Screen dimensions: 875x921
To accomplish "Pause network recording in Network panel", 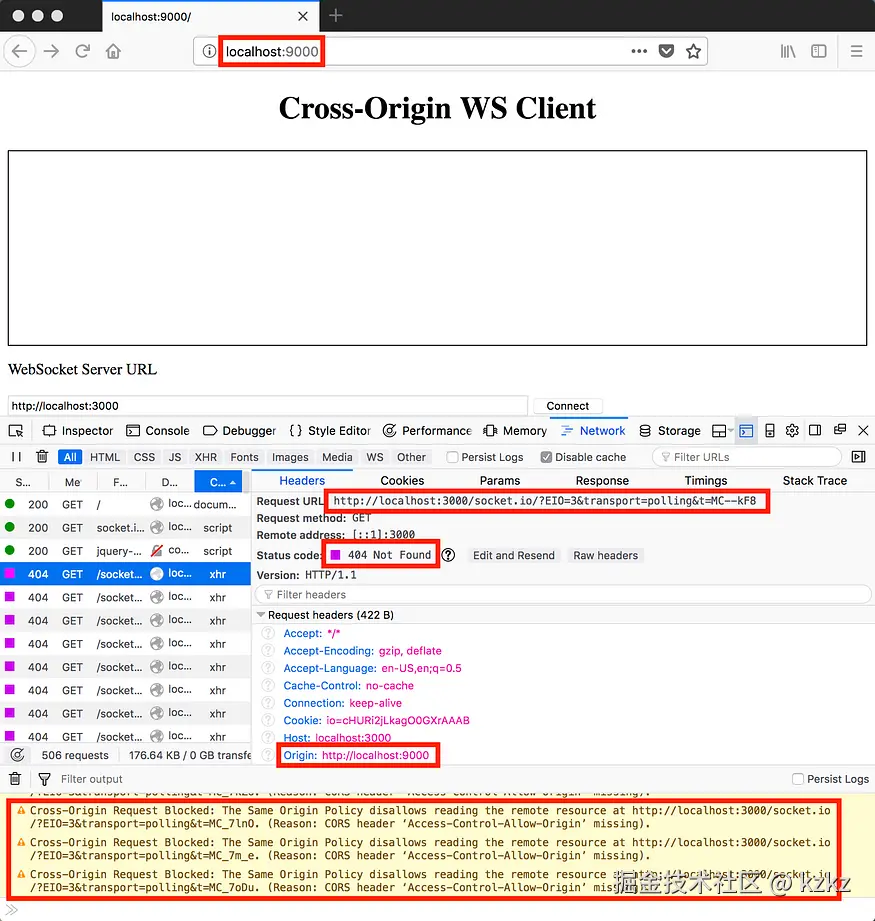I will (x=16, y=457).
